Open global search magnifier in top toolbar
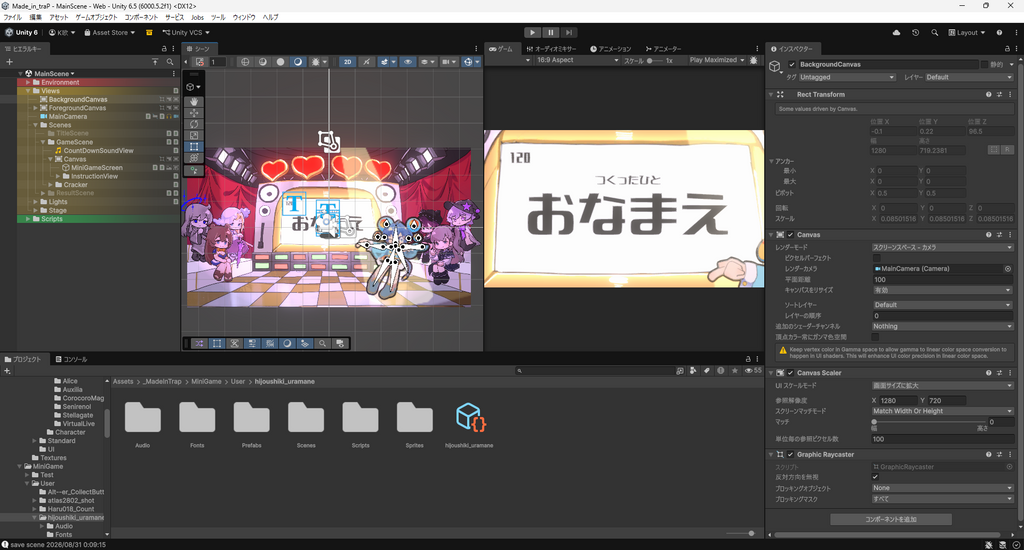The width and height of the screenshot is (1024, 550). 935,33
